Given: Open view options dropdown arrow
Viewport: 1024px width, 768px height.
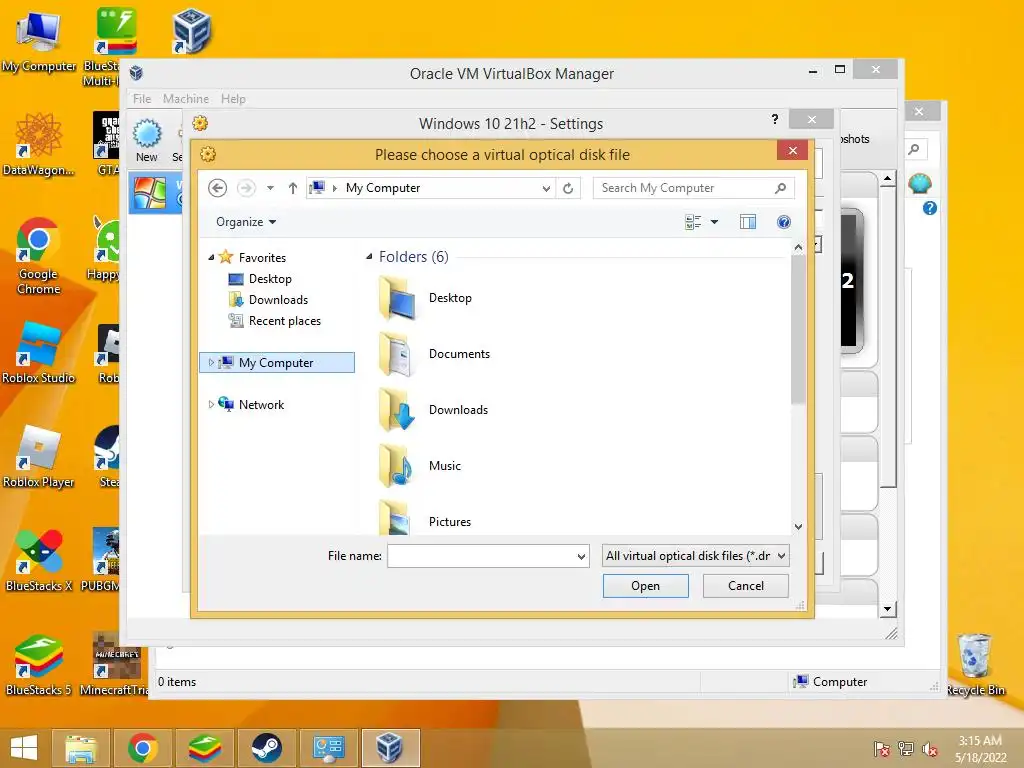Looking at the screenshot, I should pyautogui.click(x=714, y=222).
